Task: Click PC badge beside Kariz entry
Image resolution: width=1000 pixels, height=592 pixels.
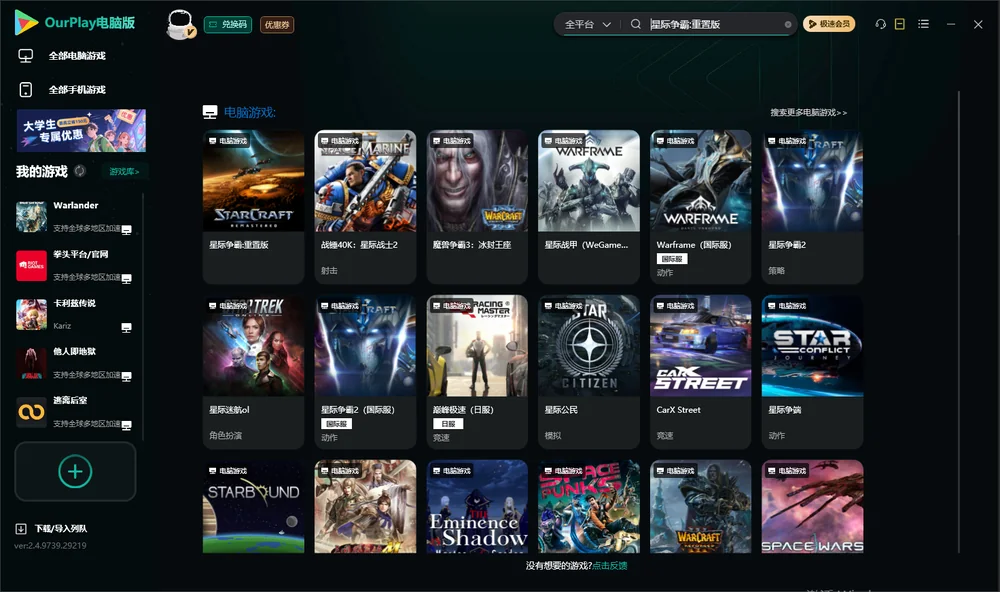Action: [x=126, y=327]
